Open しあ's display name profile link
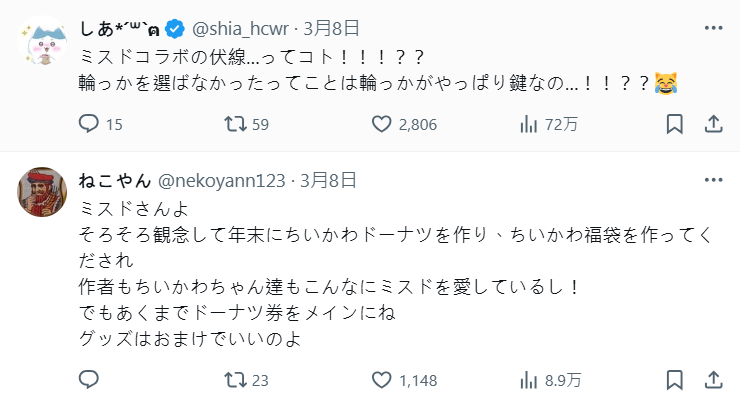Image resolution: width=740 pixels, height=402 pixels. (x=119, y=26)
